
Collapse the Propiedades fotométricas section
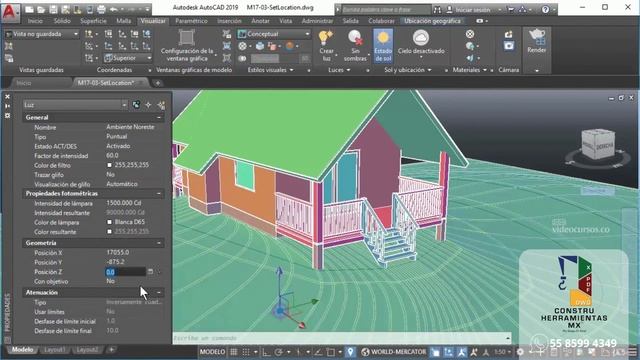(159, 193)
